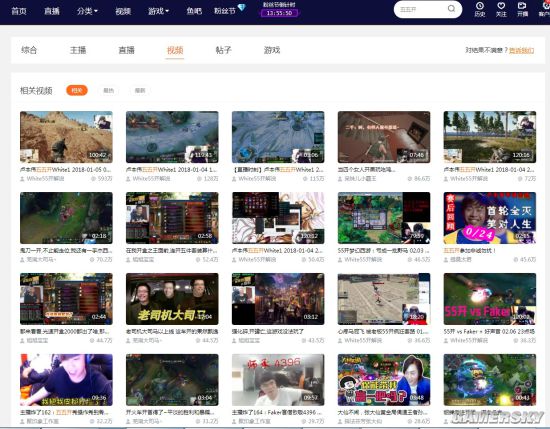Switch to the 帖子 results tab
Image resolution: width=550 pixels, height=429 pixels.
[223, 50]
